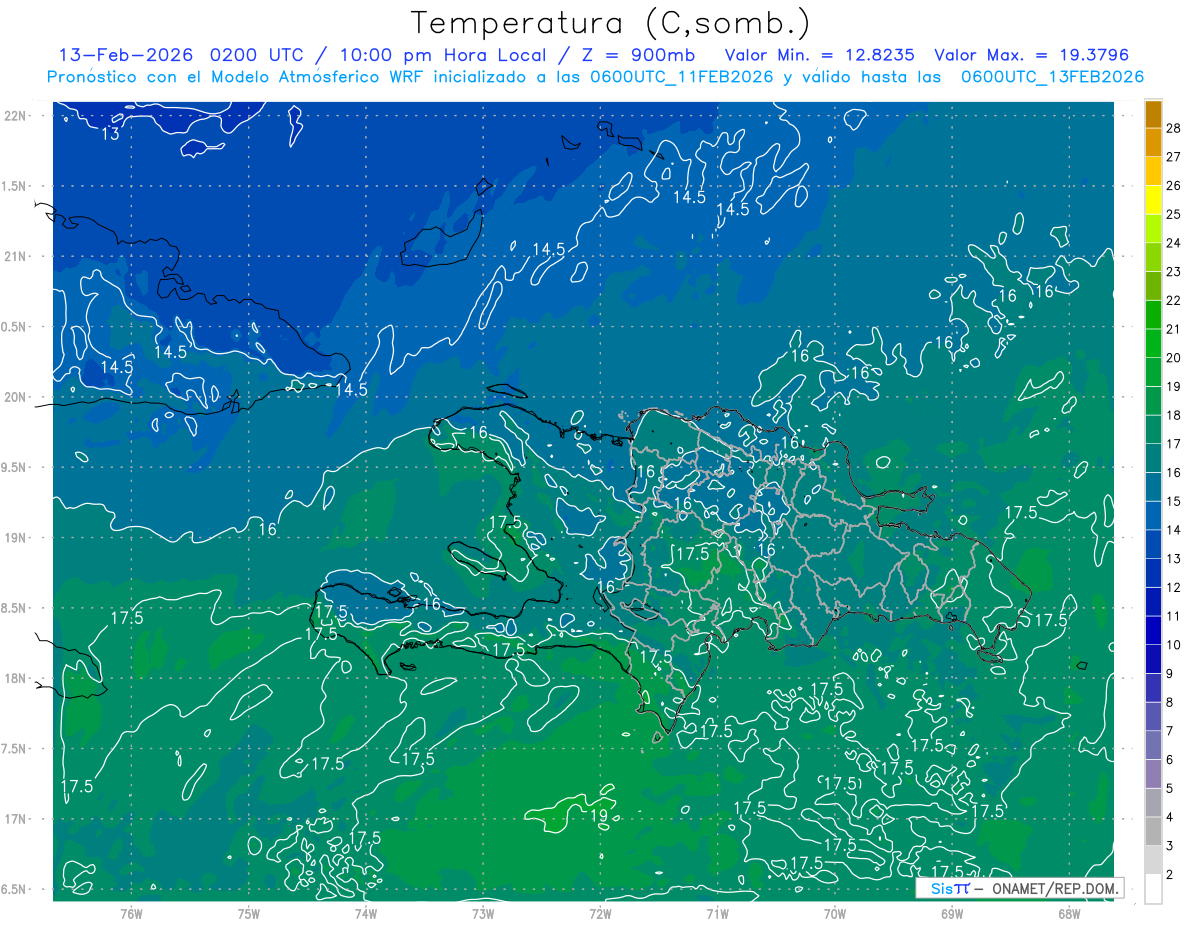The image size is (1200, 927).
Task: Click the "10" label on the color scale
Action: (1174, 645)
